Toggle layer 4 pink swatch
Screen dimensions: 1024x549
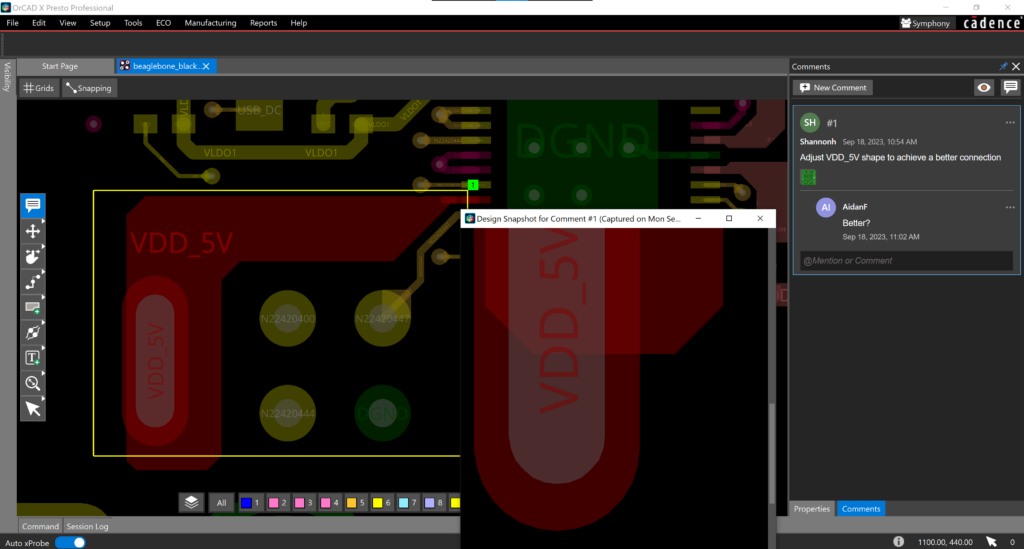[325, 503]
